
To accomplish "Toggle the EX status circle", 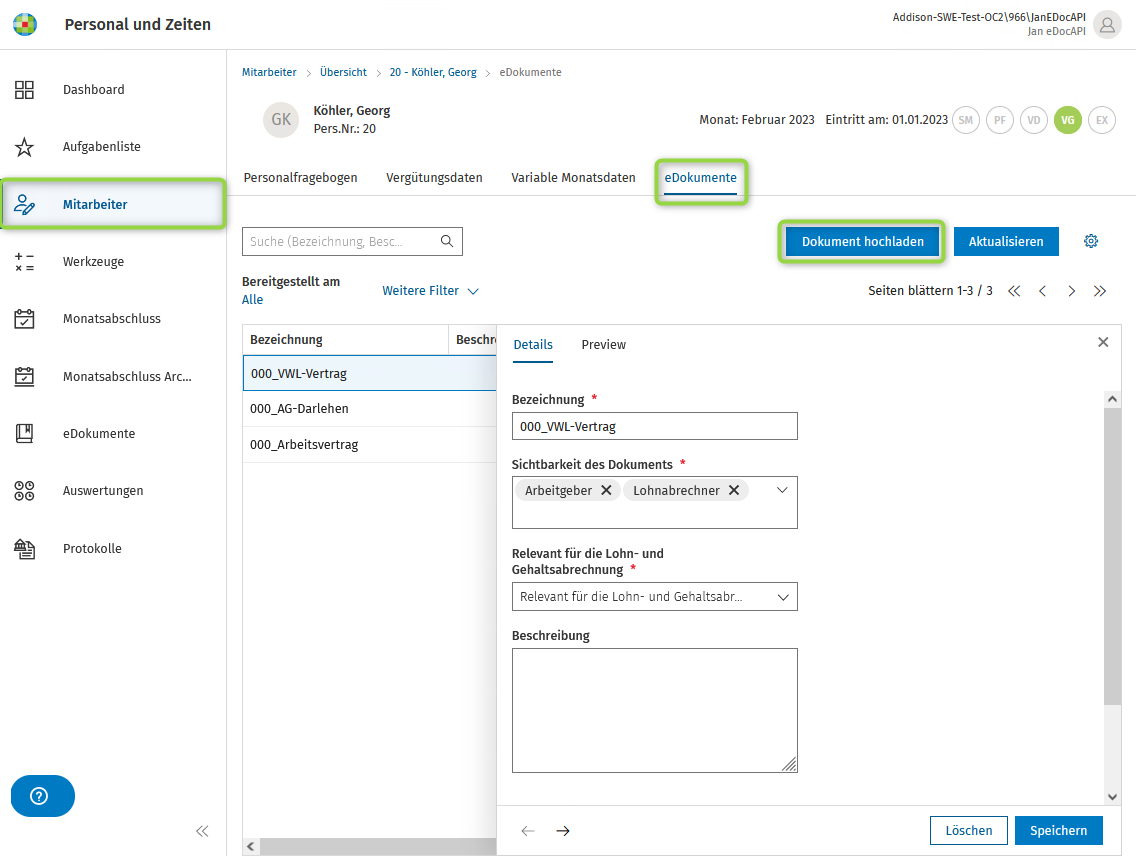I will pyautogui.click(x=1102, y=120).
